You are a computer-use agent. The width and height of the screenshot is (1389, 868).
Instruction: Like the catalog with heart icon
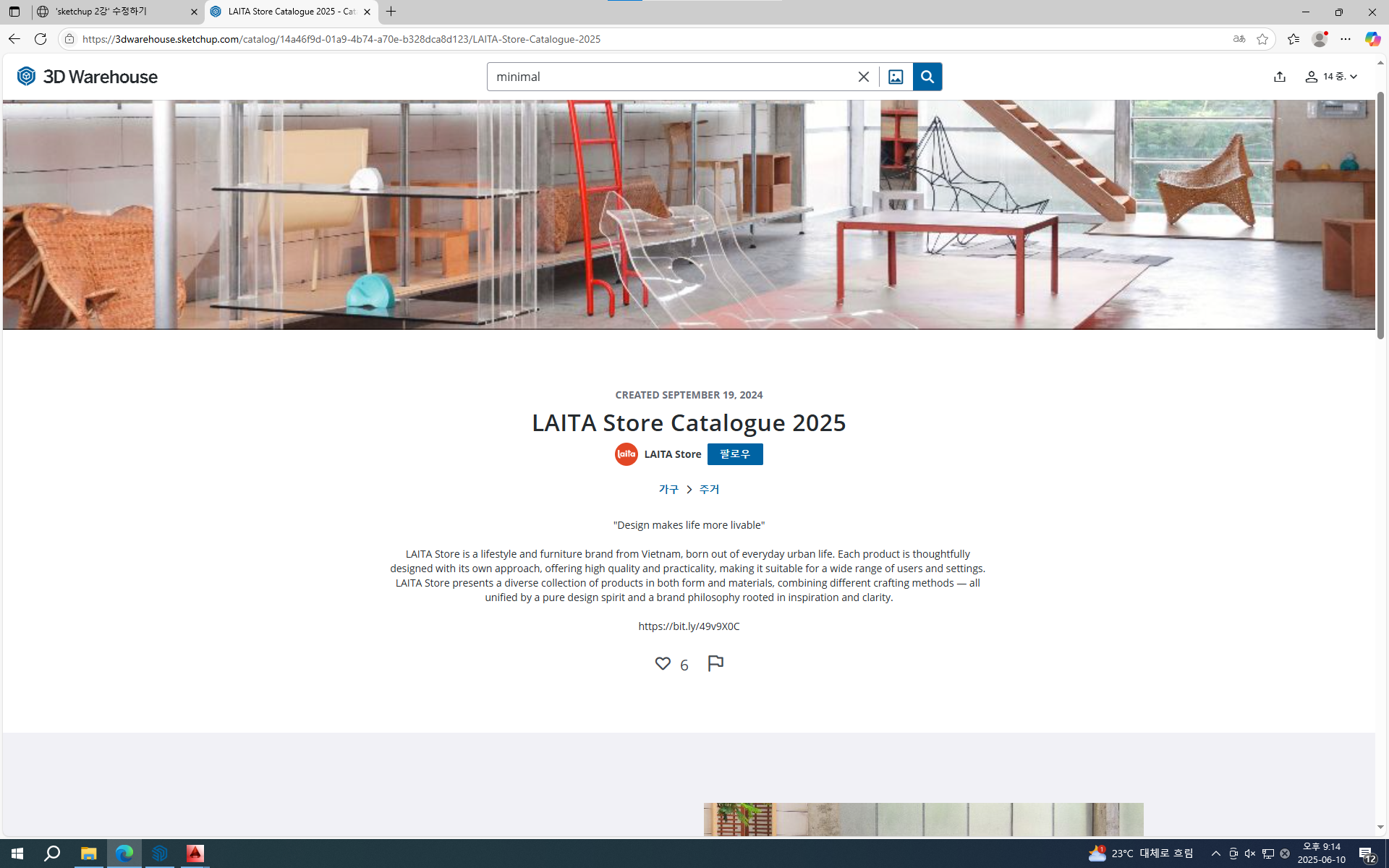[x=662, y=663]
